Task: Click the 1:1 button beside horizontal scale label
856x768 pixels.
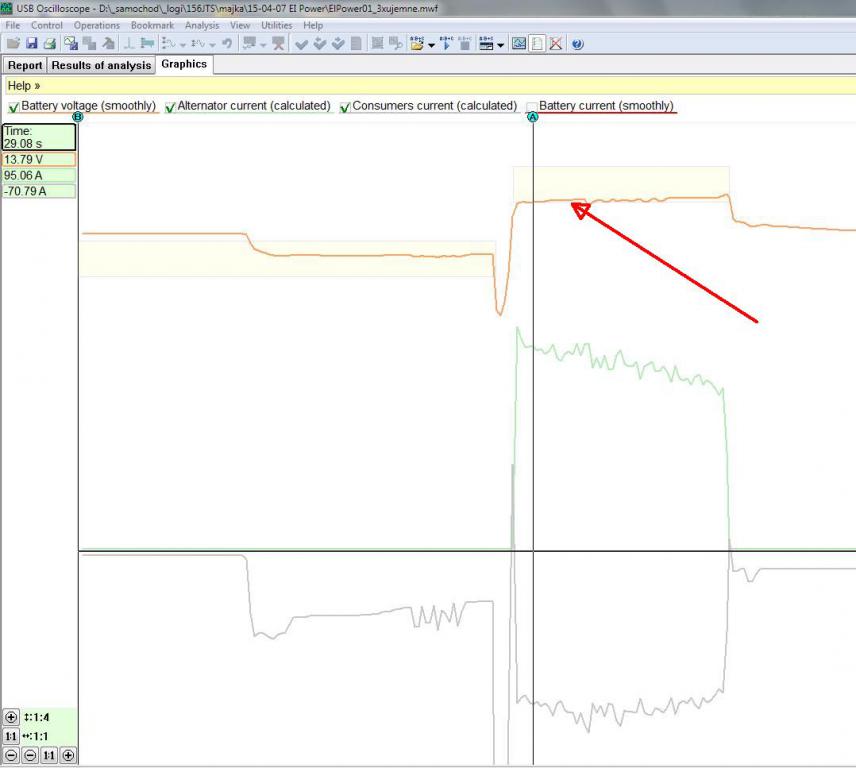Action: 11,736
